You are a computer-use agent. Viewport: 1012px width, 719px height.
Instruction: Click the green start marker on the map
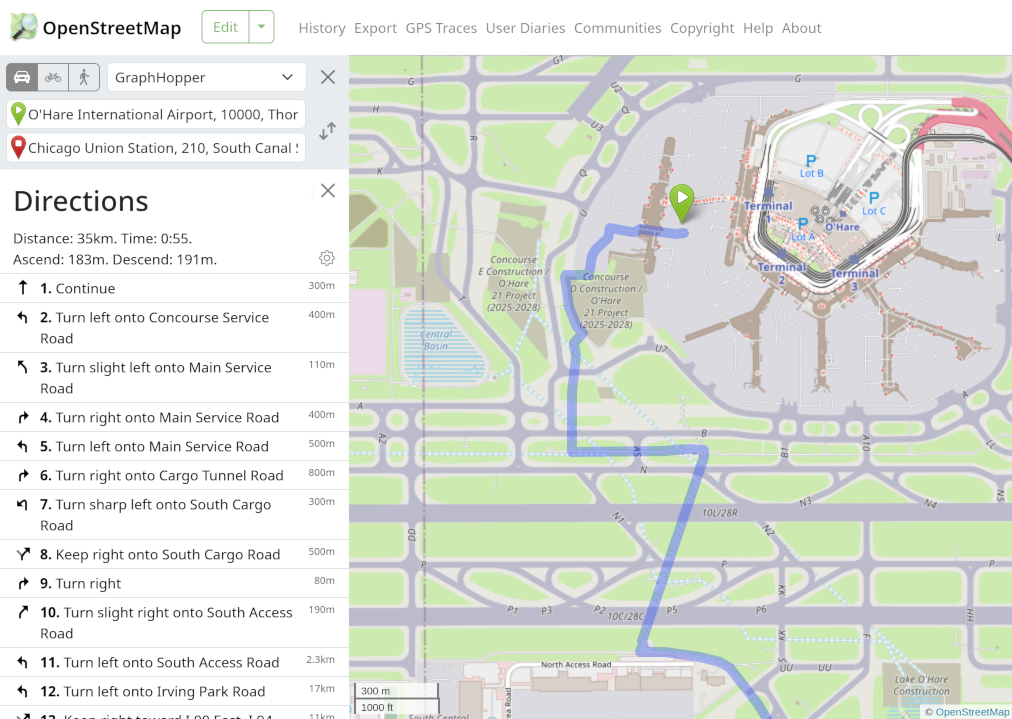(682, 203)
